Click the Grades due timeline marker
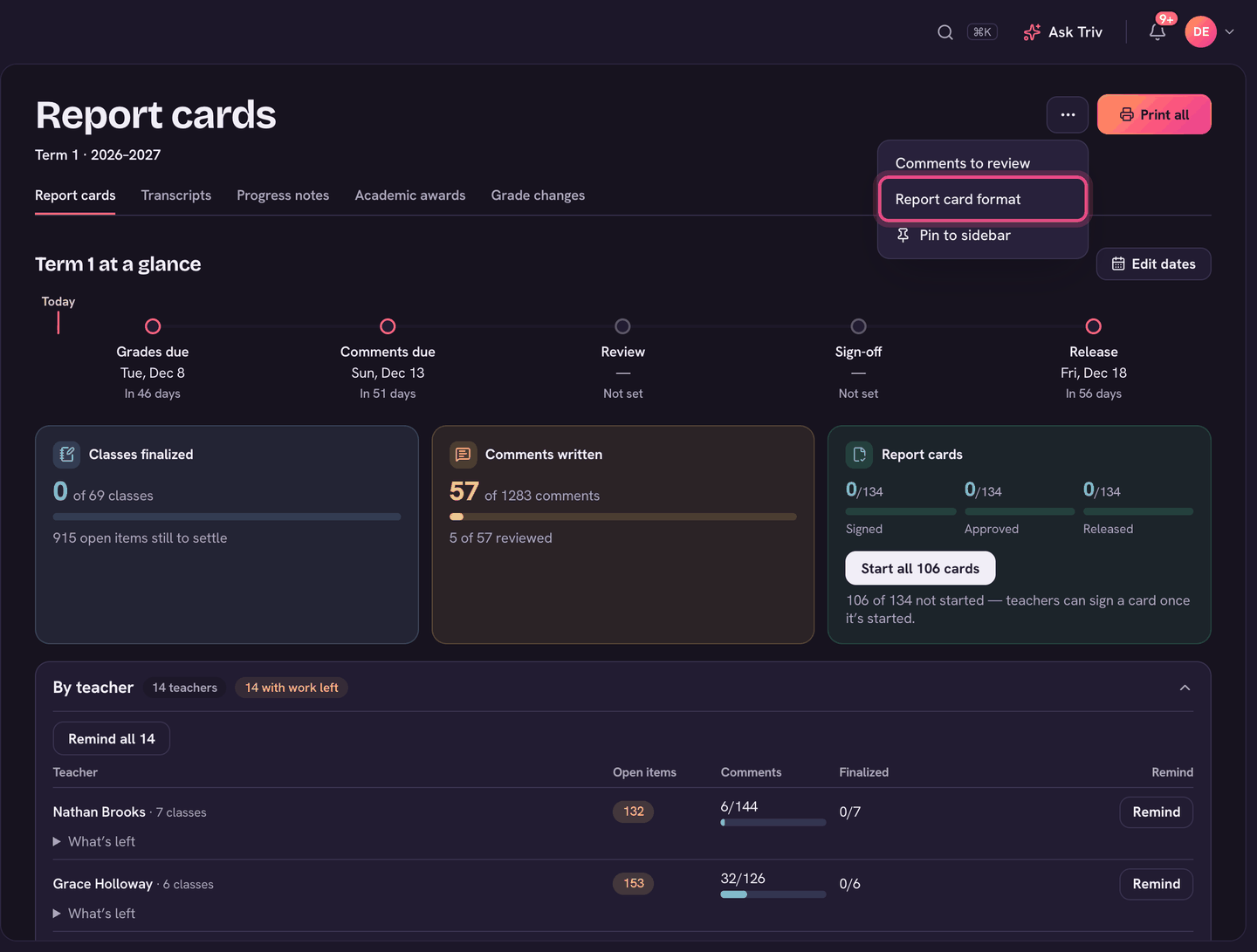 click(153, 326)
